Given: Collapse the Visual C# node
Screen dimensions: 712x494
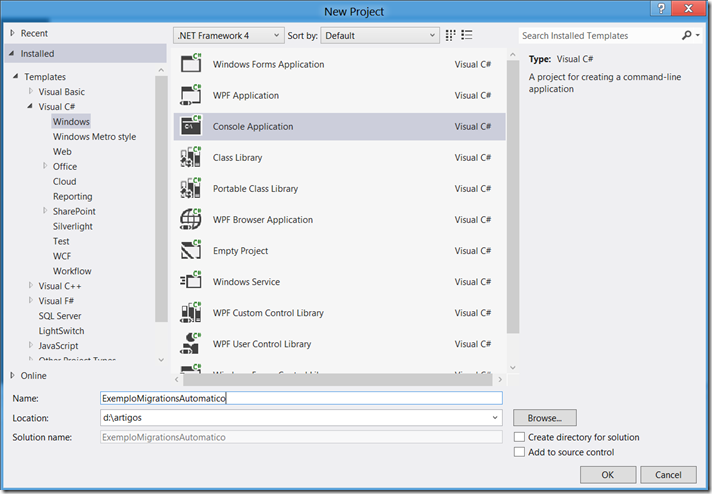Looking at the screenshot, I should click(x=30, y=106).
